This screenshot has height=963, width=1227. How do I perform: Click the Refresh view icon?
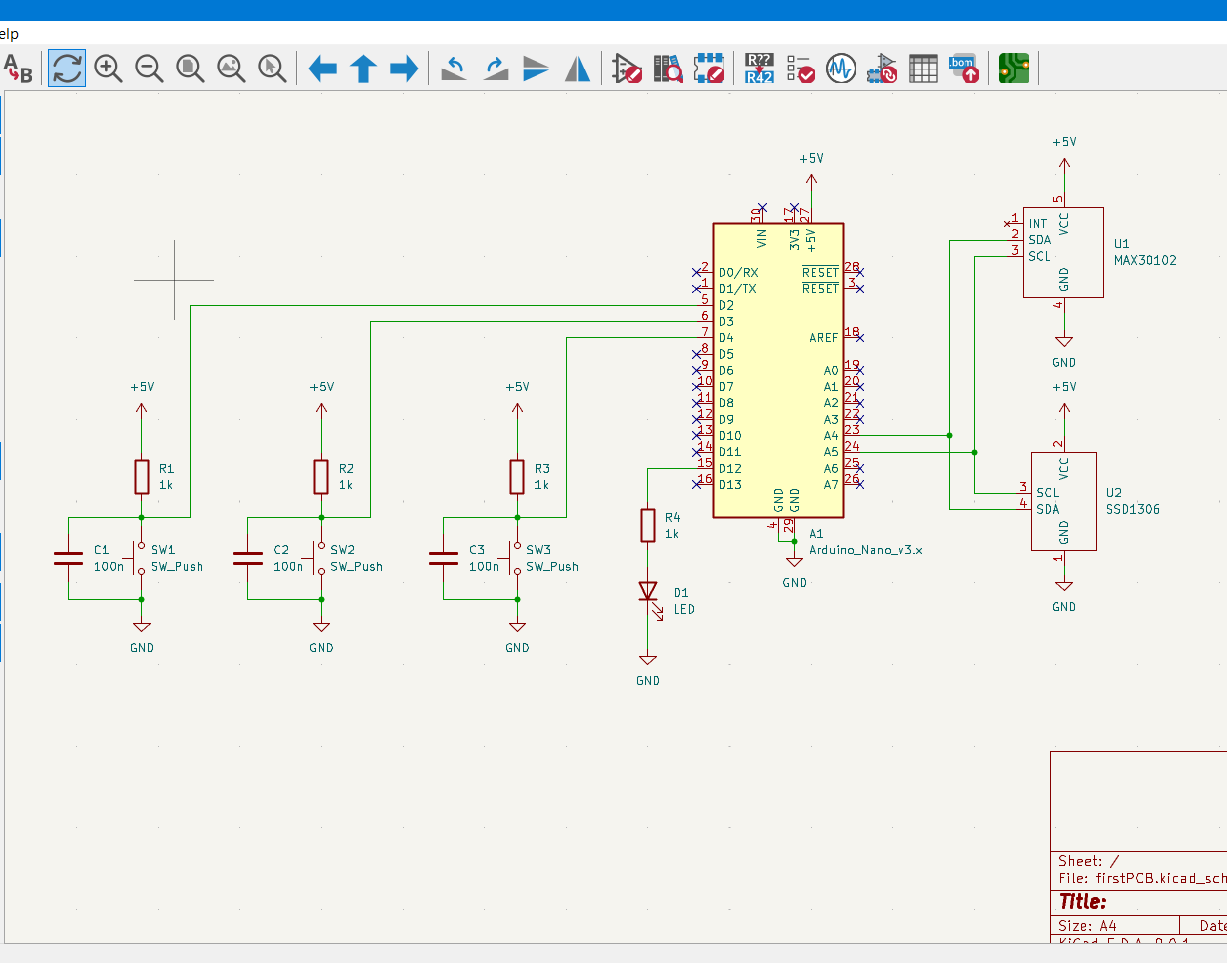coord(67,69)
